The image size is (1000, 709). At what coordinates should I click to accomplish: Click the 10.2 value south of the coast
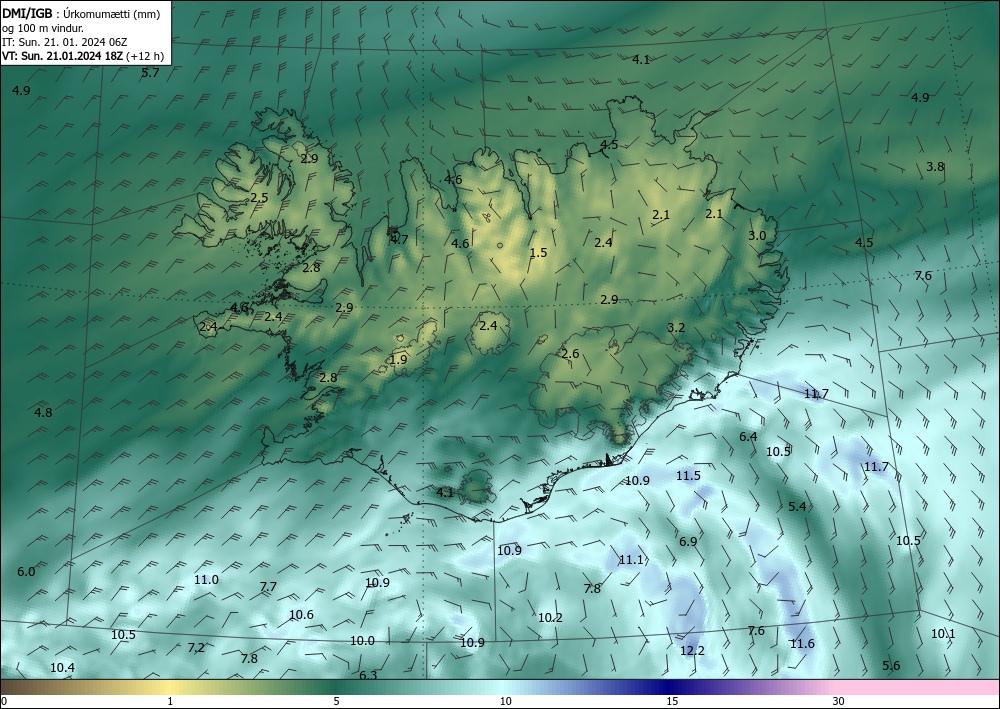coord(550,617)
